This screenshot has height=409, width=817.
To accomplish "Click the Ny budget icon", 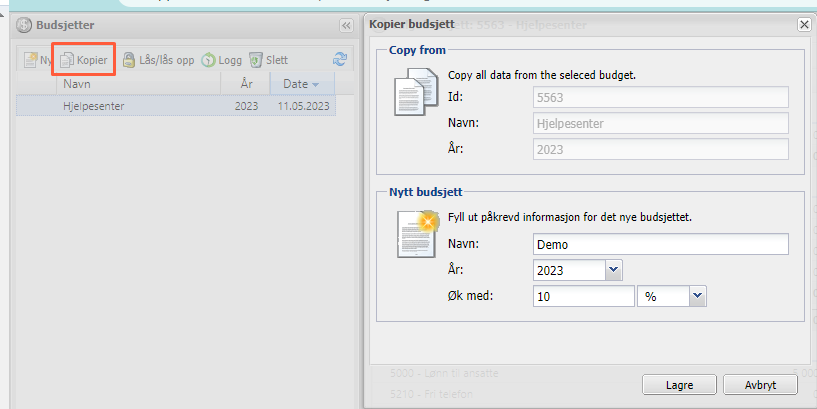I will (31, 60).
